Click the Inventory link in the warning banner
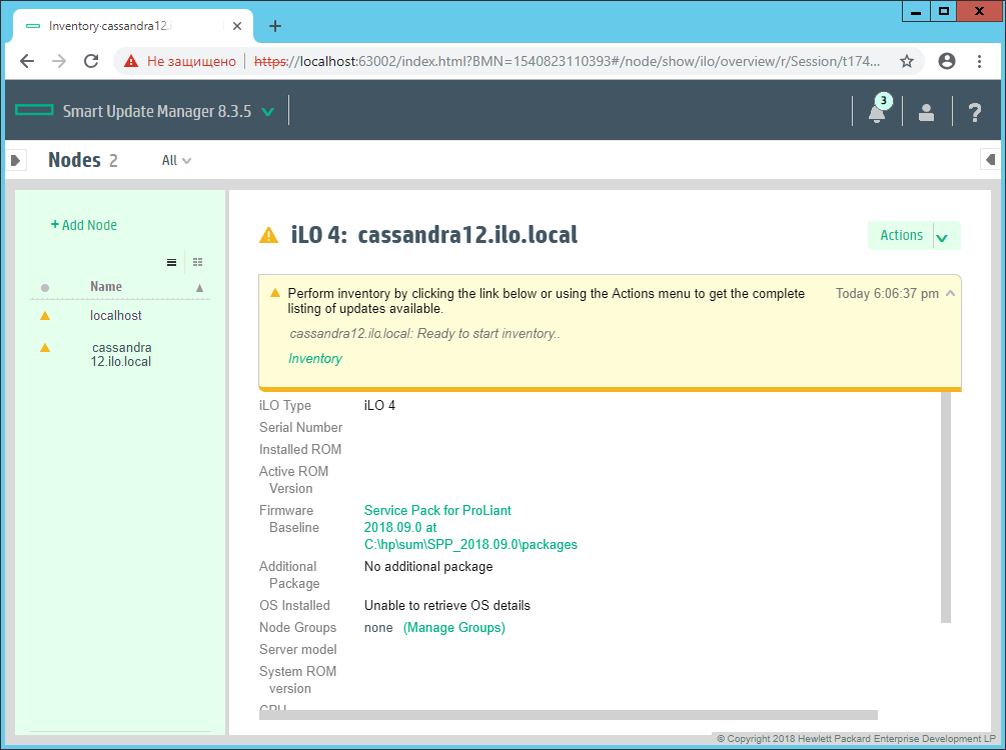This screenshot has width=1006, height=750. [x=315, y=358]
